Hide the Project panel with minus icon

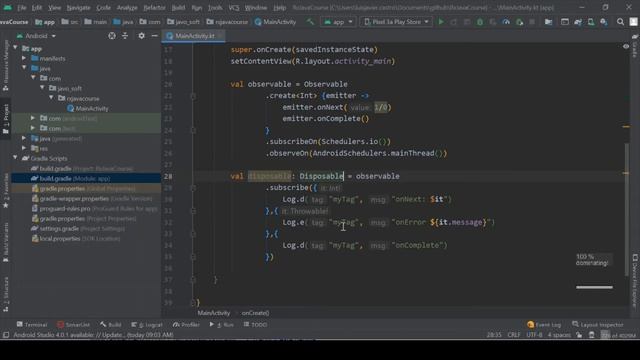(x=154, y=36)
